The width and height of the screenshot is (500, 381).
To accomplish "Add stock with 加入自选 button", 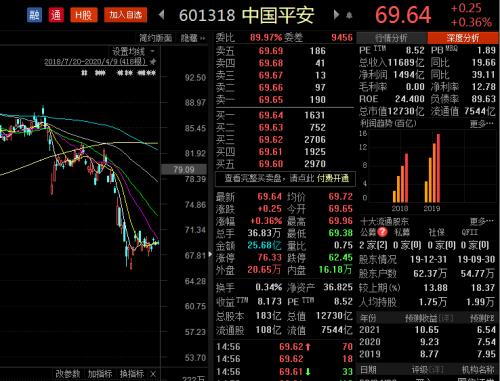I will coord(125,15).
